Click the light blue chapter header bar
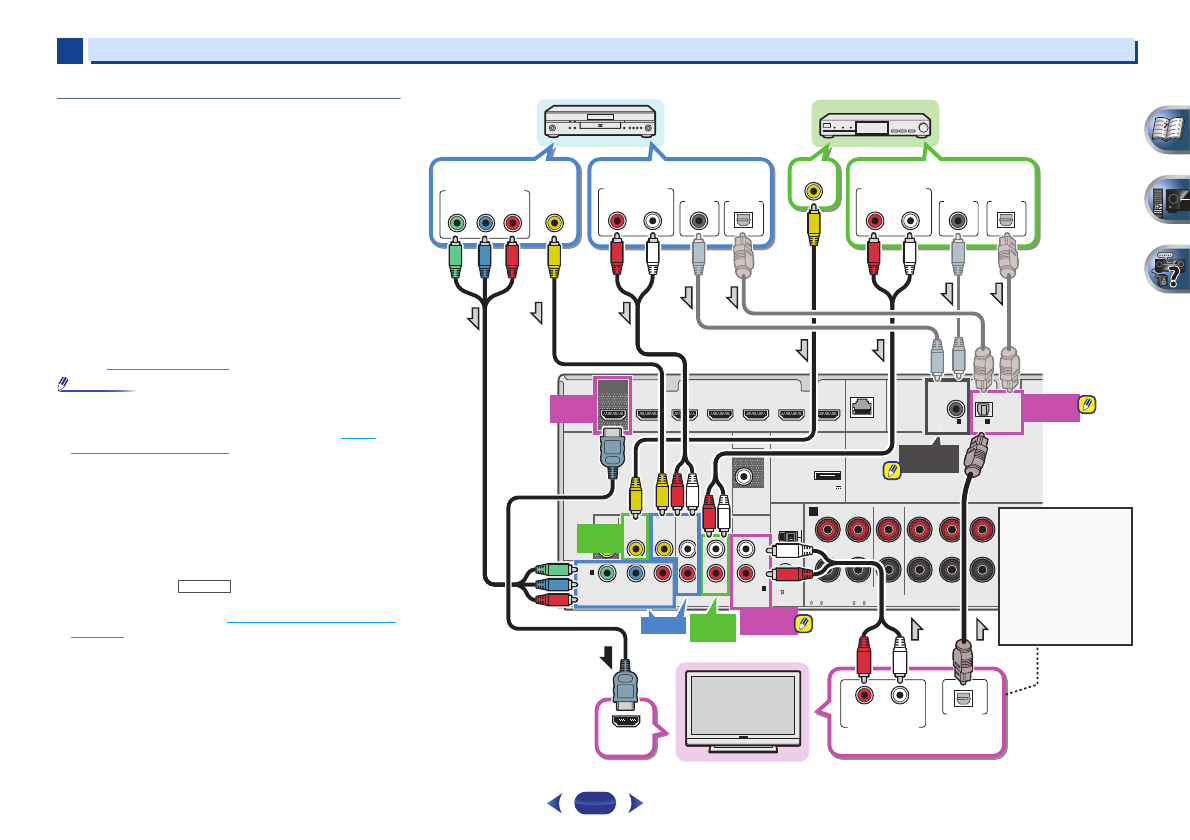The width and height of the screenshot is (1190, 840). point(612,50)
